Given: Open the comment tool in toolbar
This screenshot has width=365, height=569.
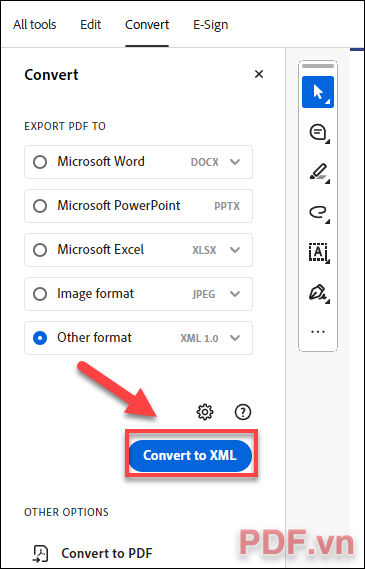Looking at the screenshot, I should pyautogui.click(x=318, y=133).
